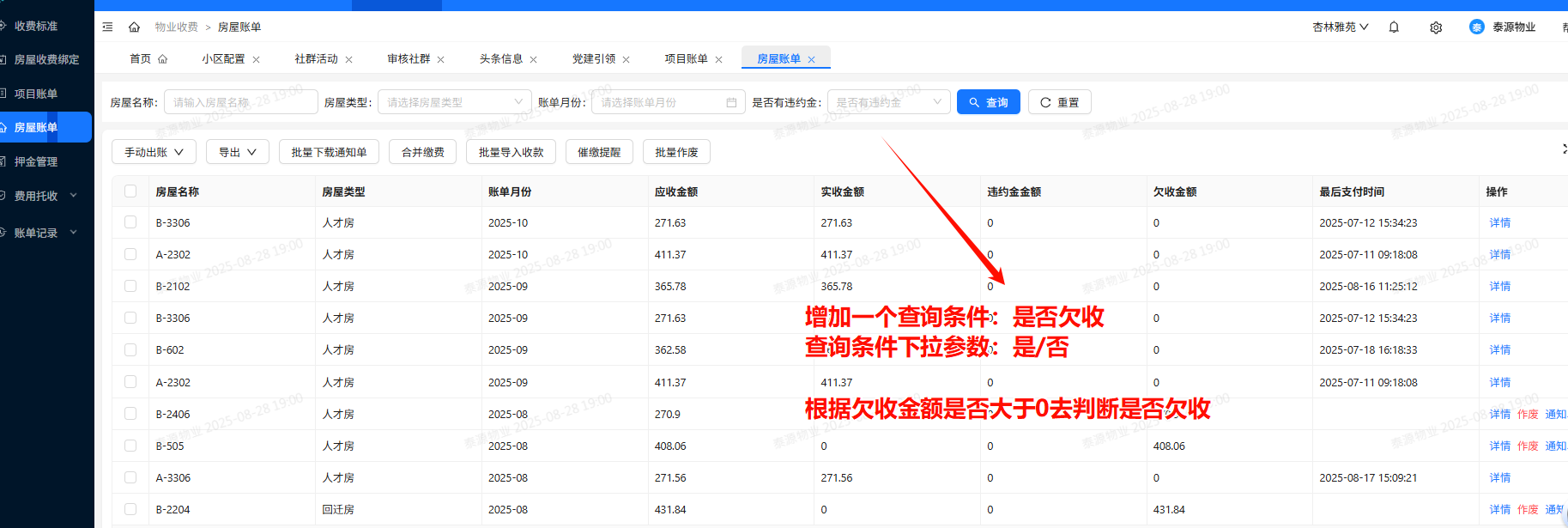Toggle the select-all checkbox in table header
1568x528 pixels.
tap(130, 191)
